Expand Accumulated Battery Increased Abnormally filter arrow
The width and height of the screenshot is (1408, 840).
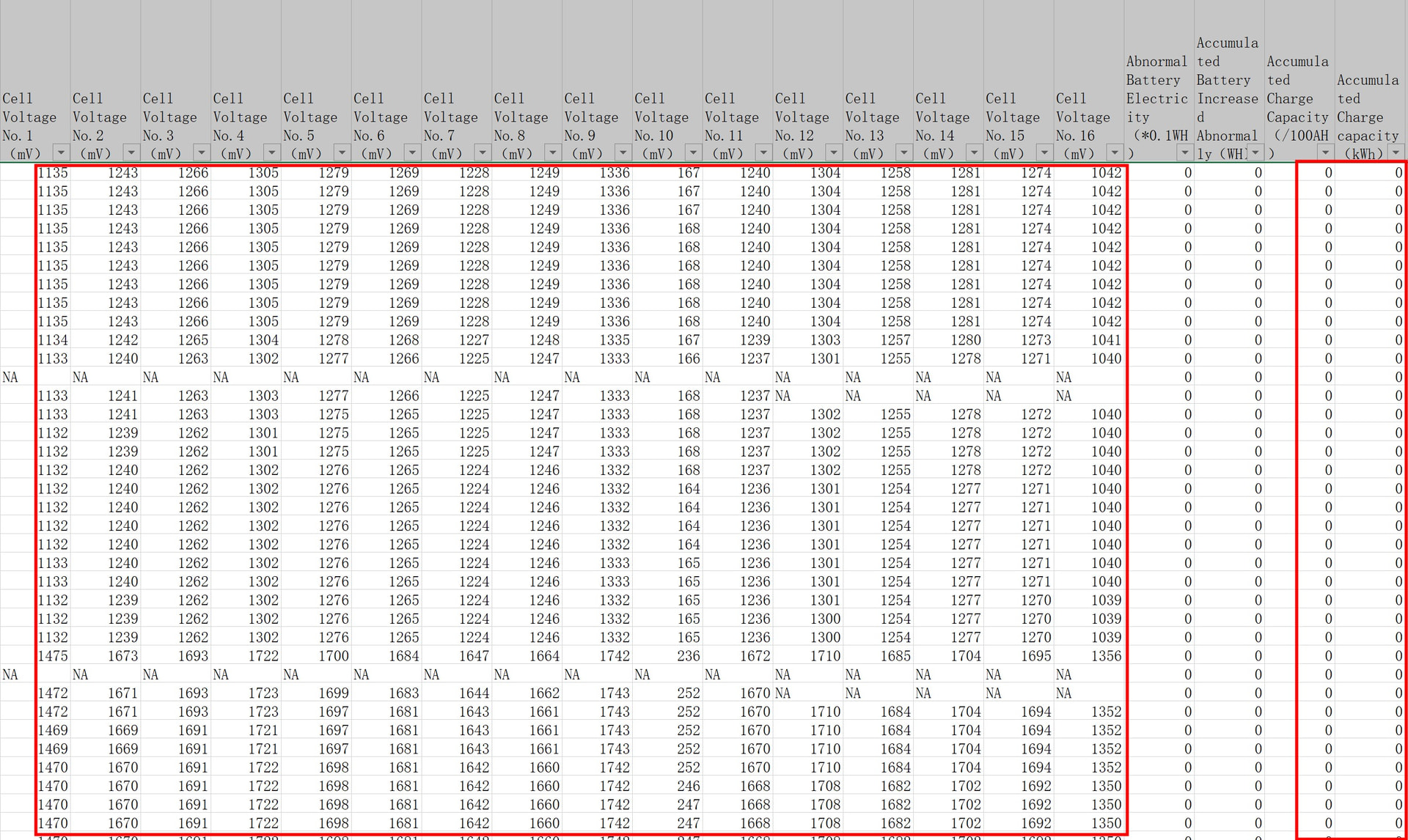(x=1255, y=152)
